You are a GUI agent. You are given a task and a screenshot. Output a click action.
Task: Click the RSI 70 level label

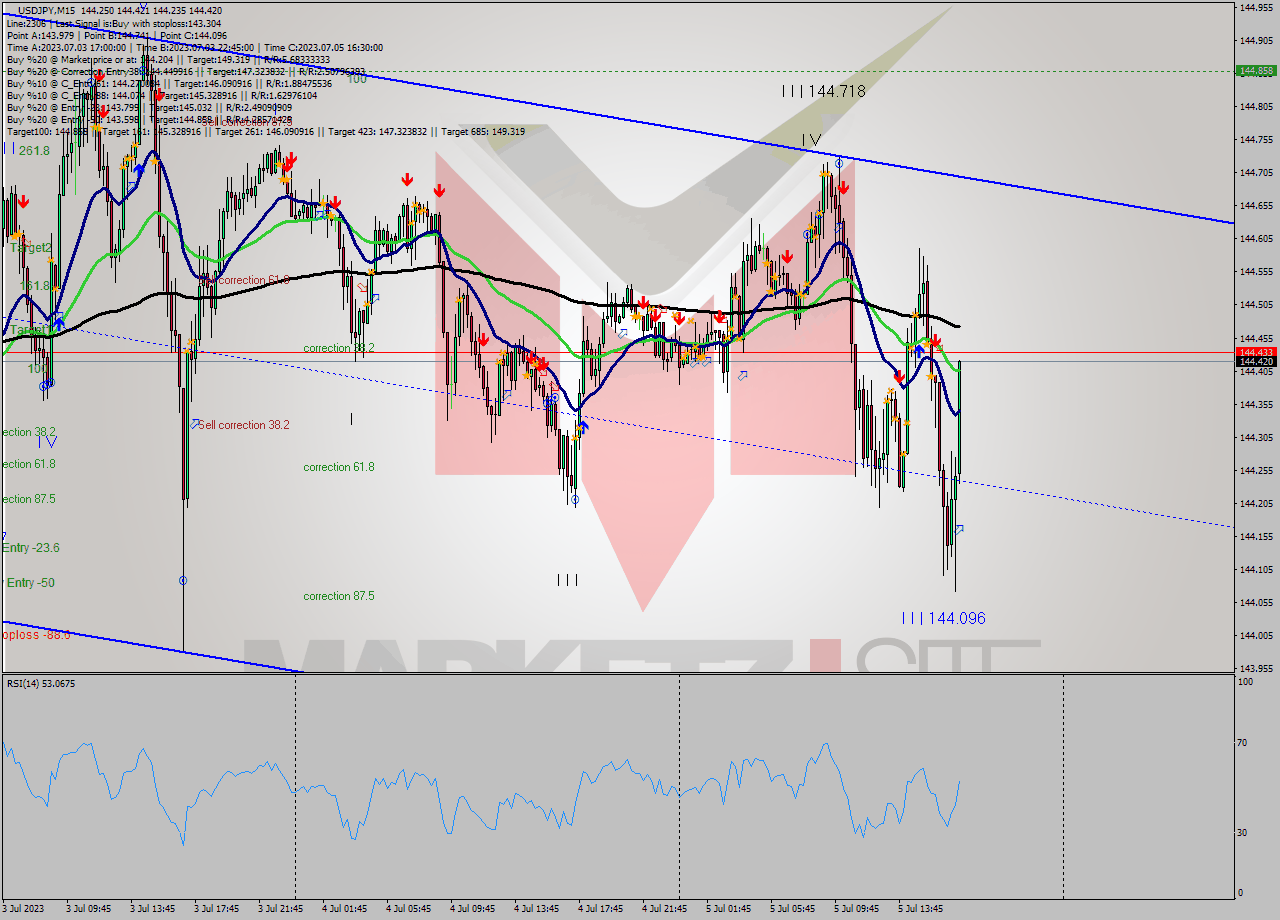[x=1244, y=742]
